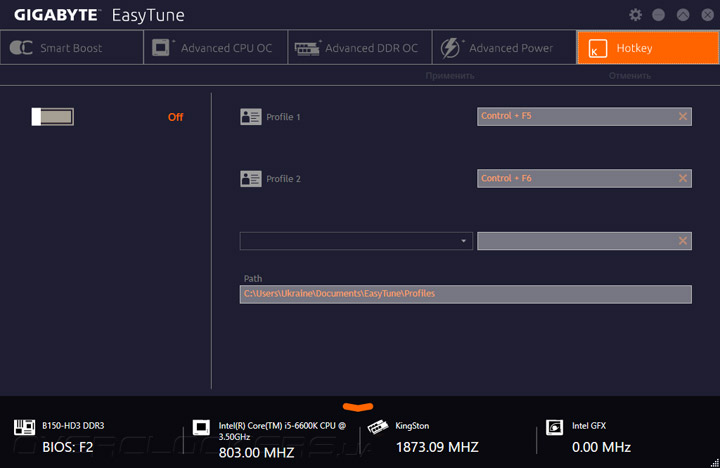Clear the third empty hotkey field
720x468 pixels.
coord(683,241)
